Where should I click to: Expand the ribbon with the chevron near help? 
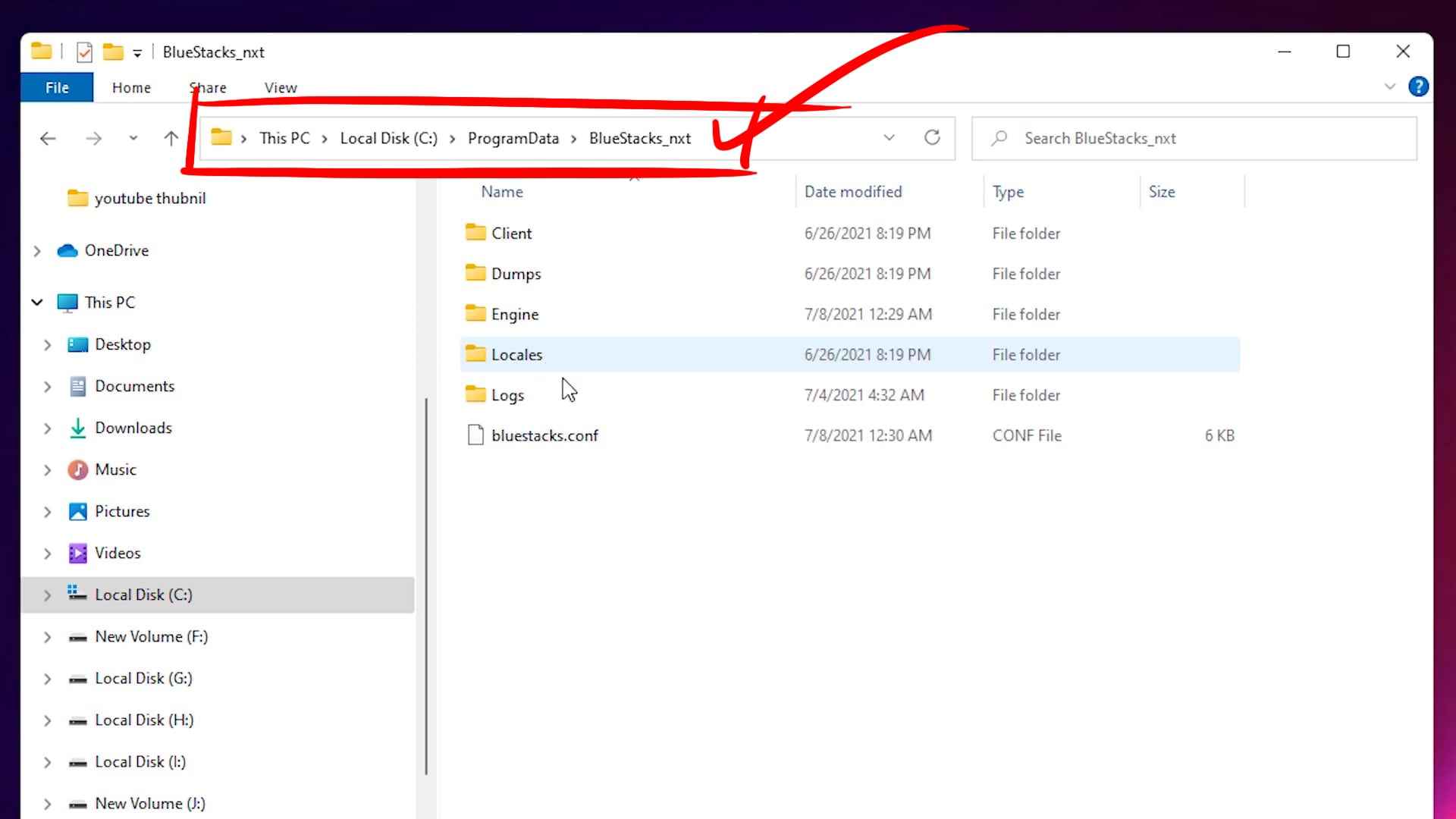(1389, 86)
